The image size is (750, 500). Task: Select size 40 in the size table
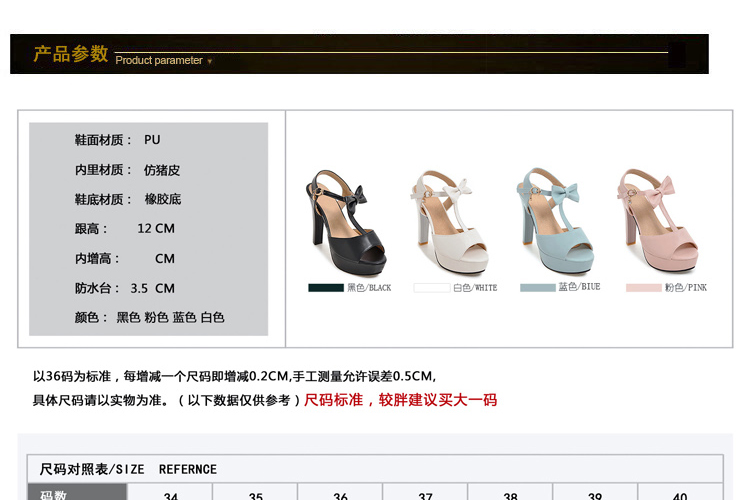(x=680, y=495)
